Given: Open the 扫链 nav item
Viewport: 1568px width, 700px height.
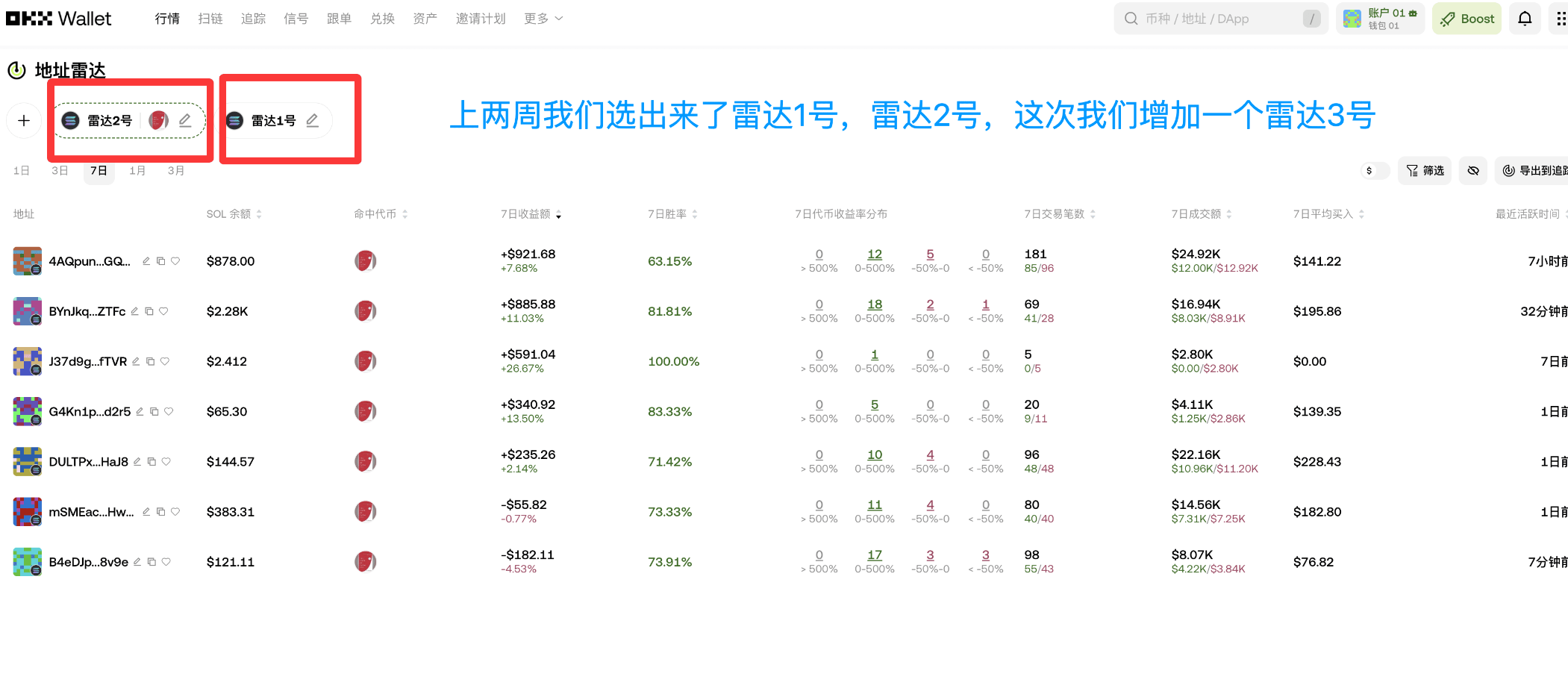Looking at the screenshot, I should coord(210,19).
